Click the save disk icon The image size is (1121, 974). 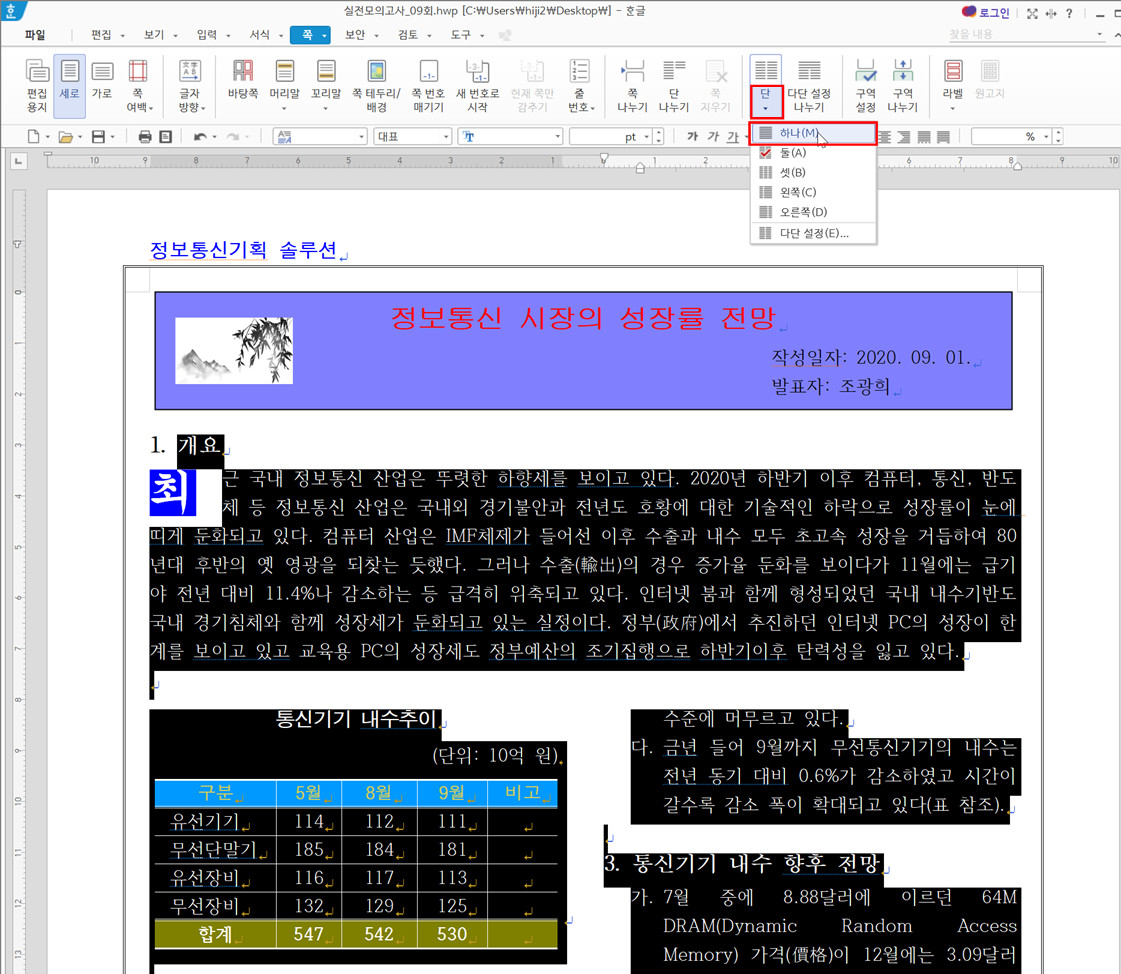99,137
